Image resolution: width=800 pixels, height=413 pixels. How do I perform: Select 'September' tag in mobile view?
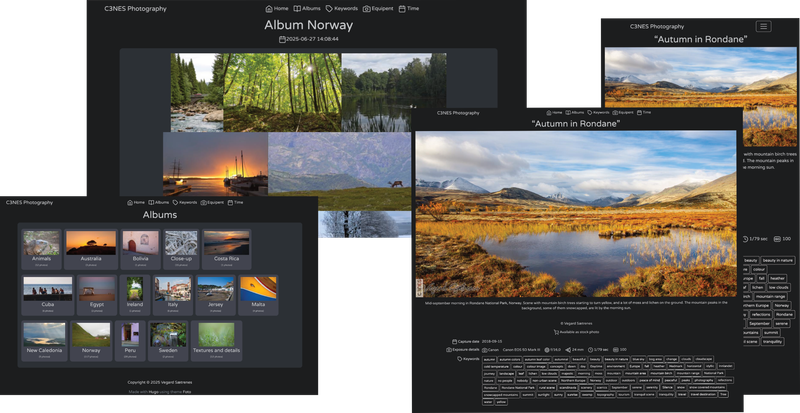tap(760, 324)
